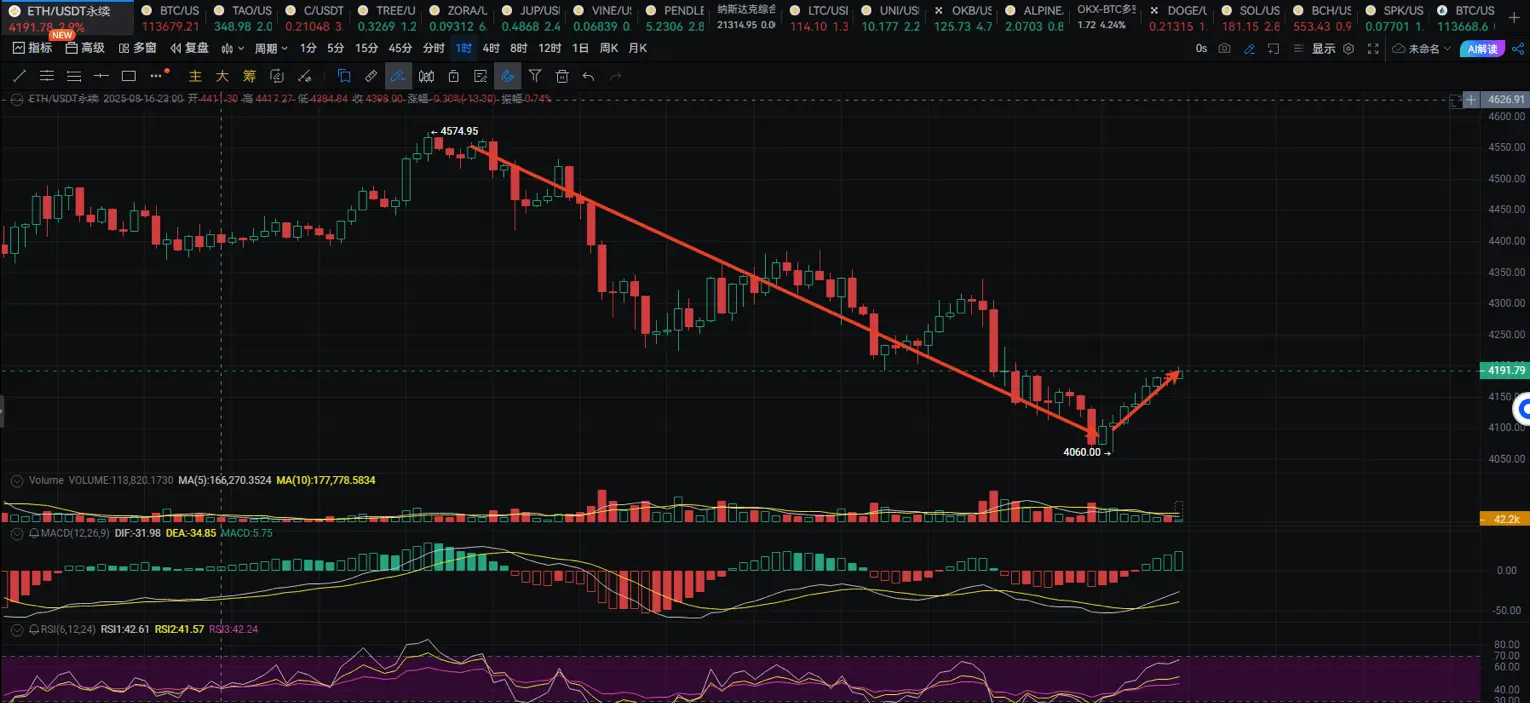Image resolution: width=1530 pixels, height=703 pixels.
Task: Click the 4191.79 current price label
Action: (x=1505, y=370)
